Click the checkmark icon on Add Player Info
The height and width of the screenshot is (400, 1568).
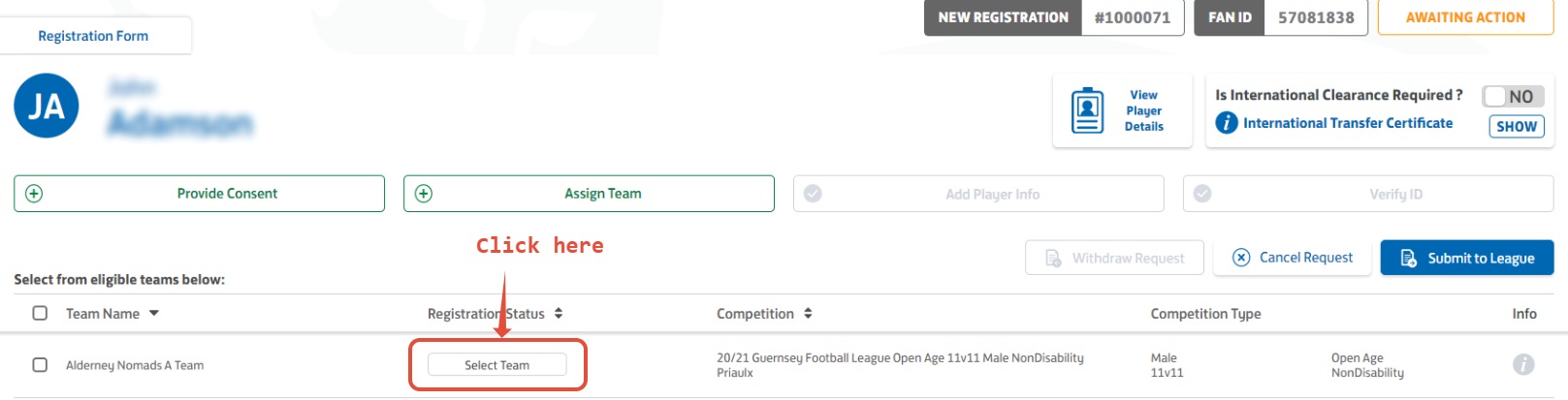814,194
